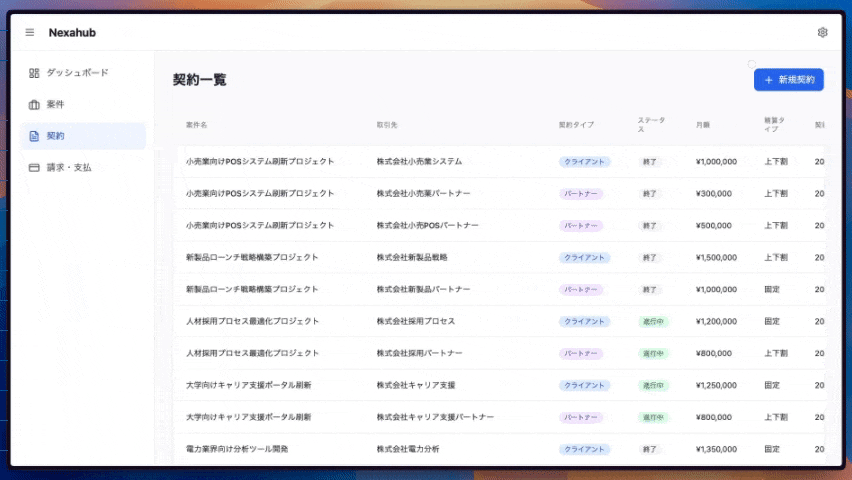Click the hamburger menu icon
The image size is (852, 480).
tap(30, 32)
